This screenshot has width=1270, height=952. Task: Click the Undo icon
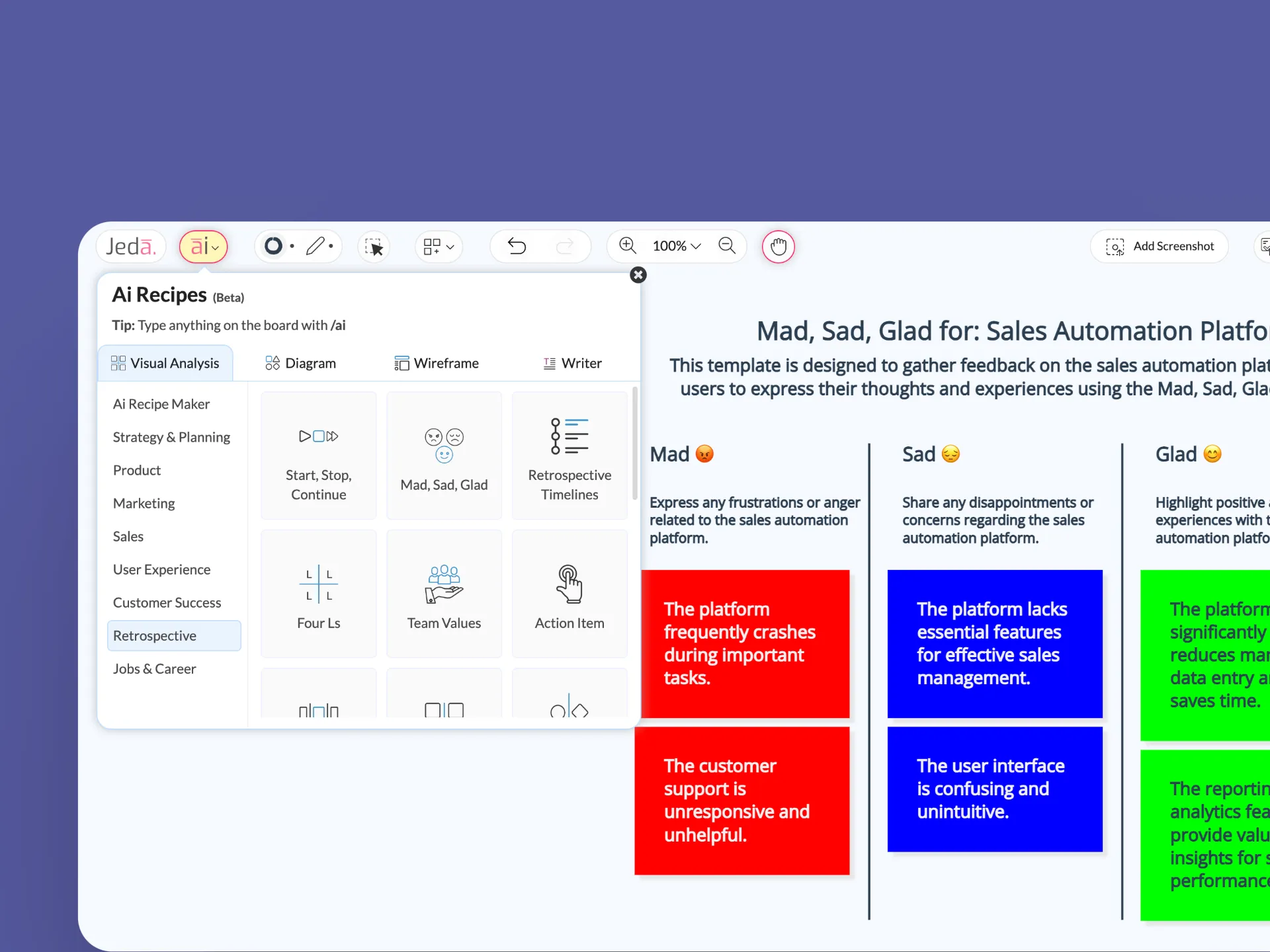tap(517, 246)
